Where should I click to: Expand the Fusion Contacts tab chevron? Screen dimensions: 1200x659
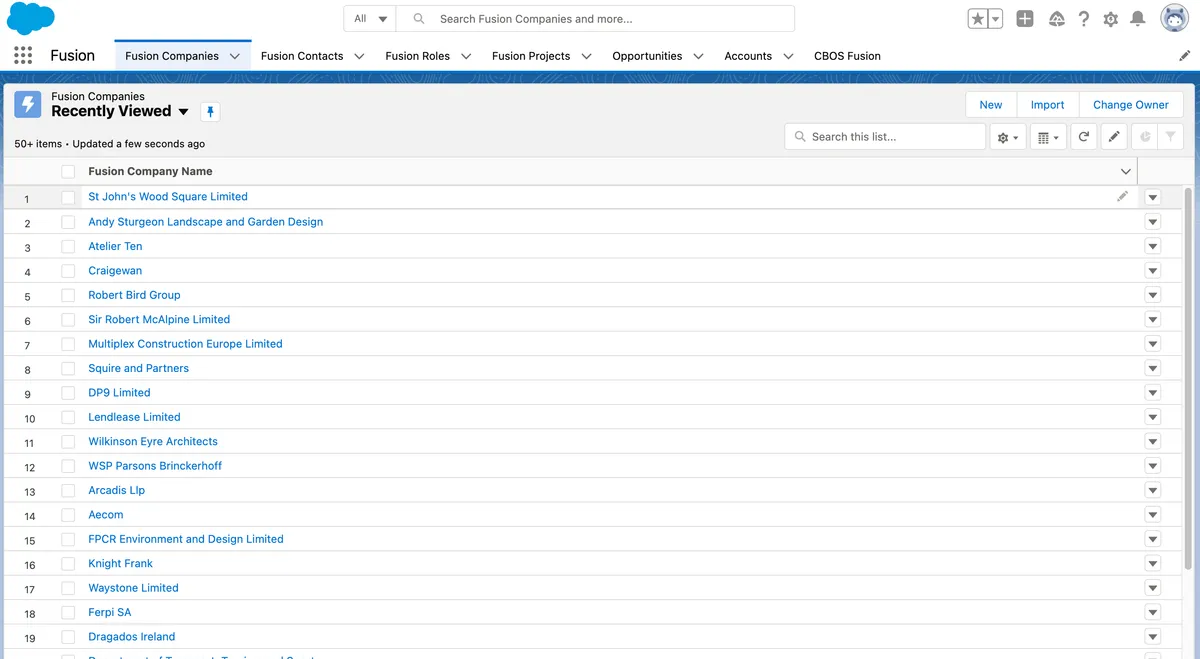(359, 56)
